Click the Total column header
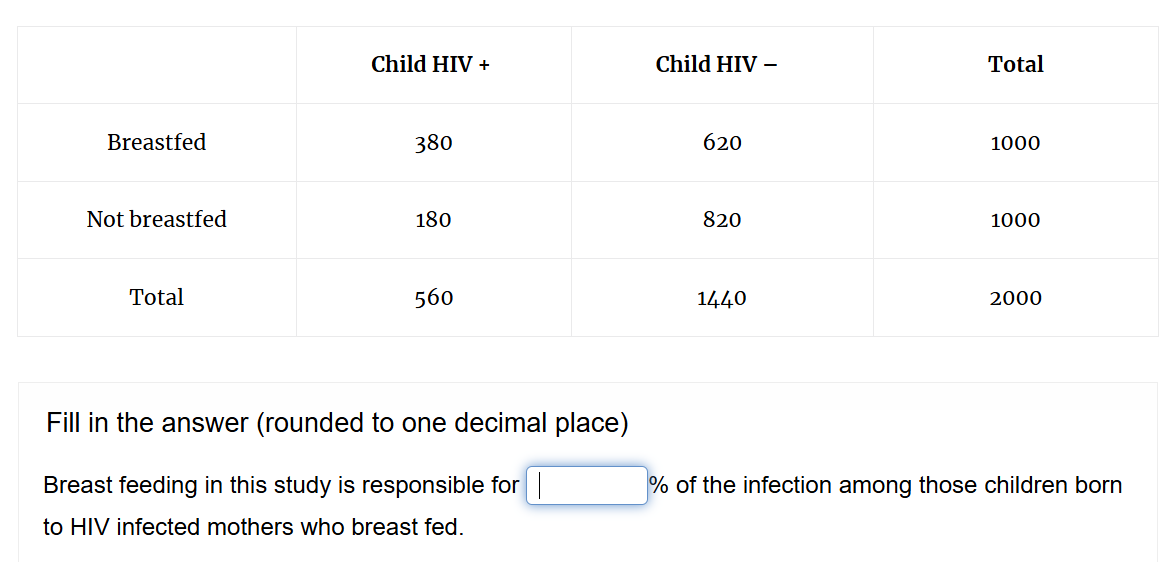The image size is (1171, 562). point(1016,65)
